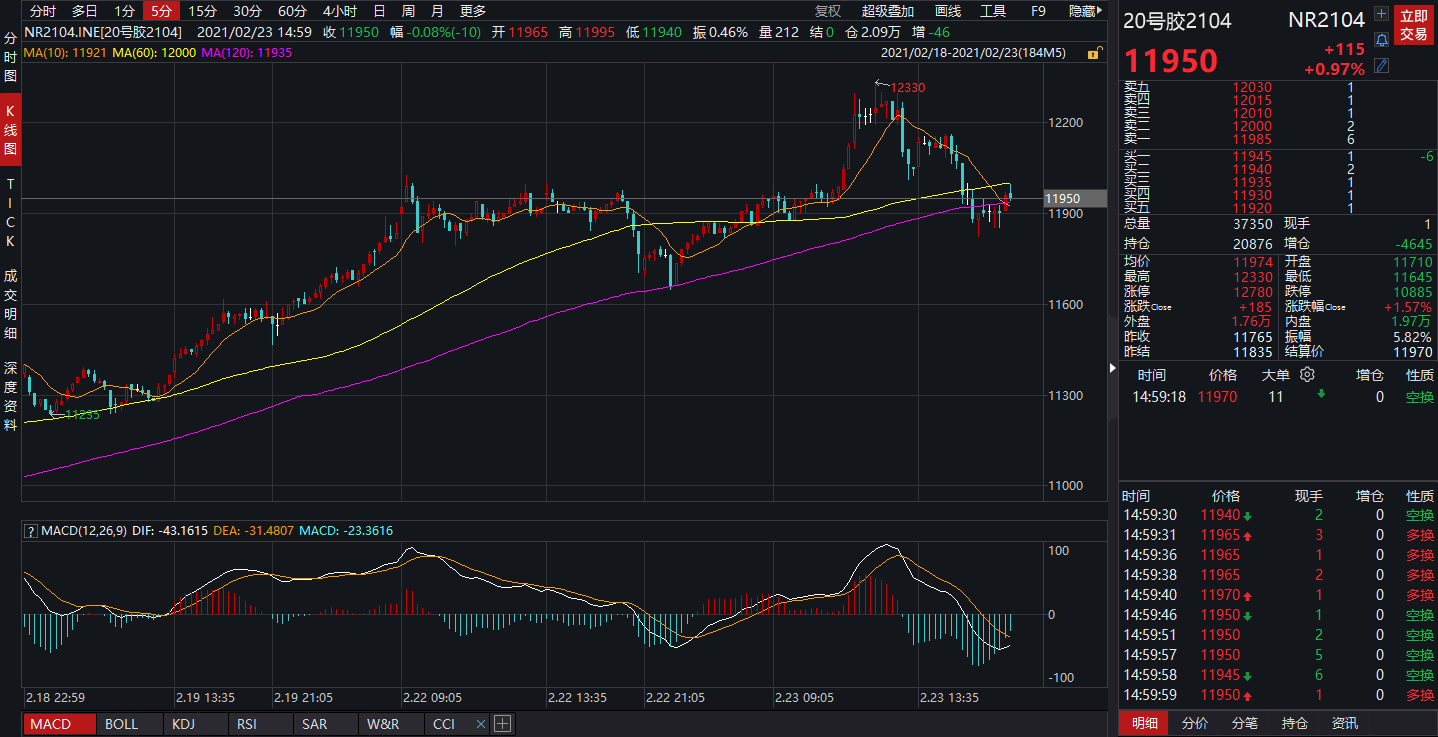Switch to the 15分 timeframe
The image size is (1438, 737).
(202, 11)
